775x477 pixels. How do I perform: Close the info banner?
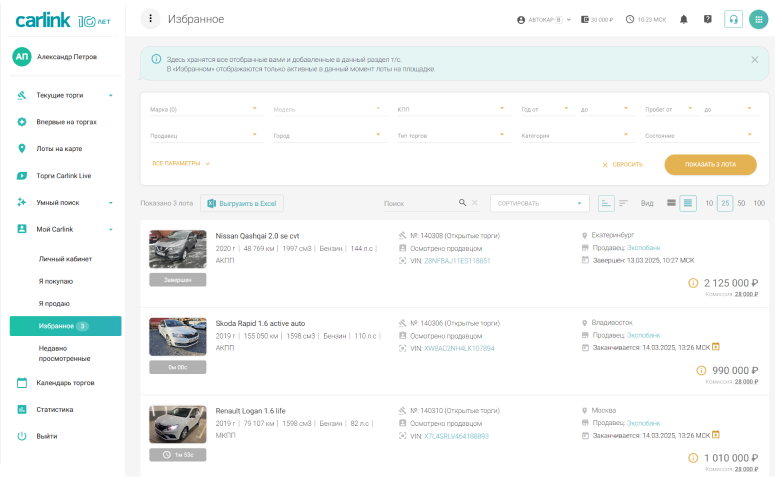click(x=754, y=60)
